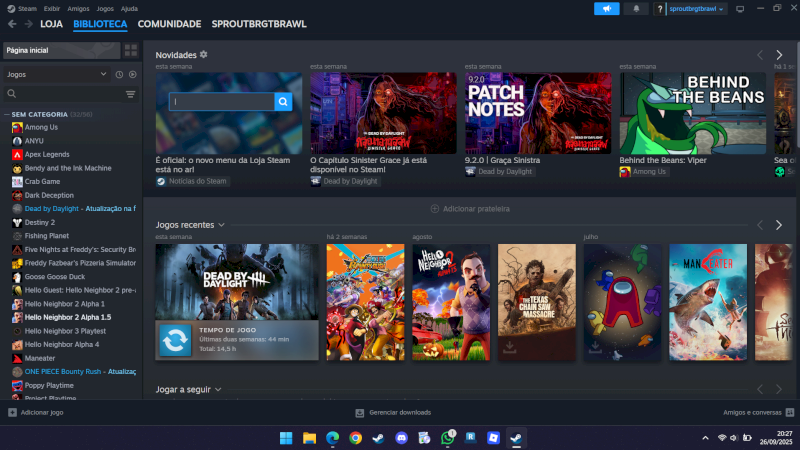Enter Big Picture mode monitor icon
800x450 pixels.
tap(740, 8)
